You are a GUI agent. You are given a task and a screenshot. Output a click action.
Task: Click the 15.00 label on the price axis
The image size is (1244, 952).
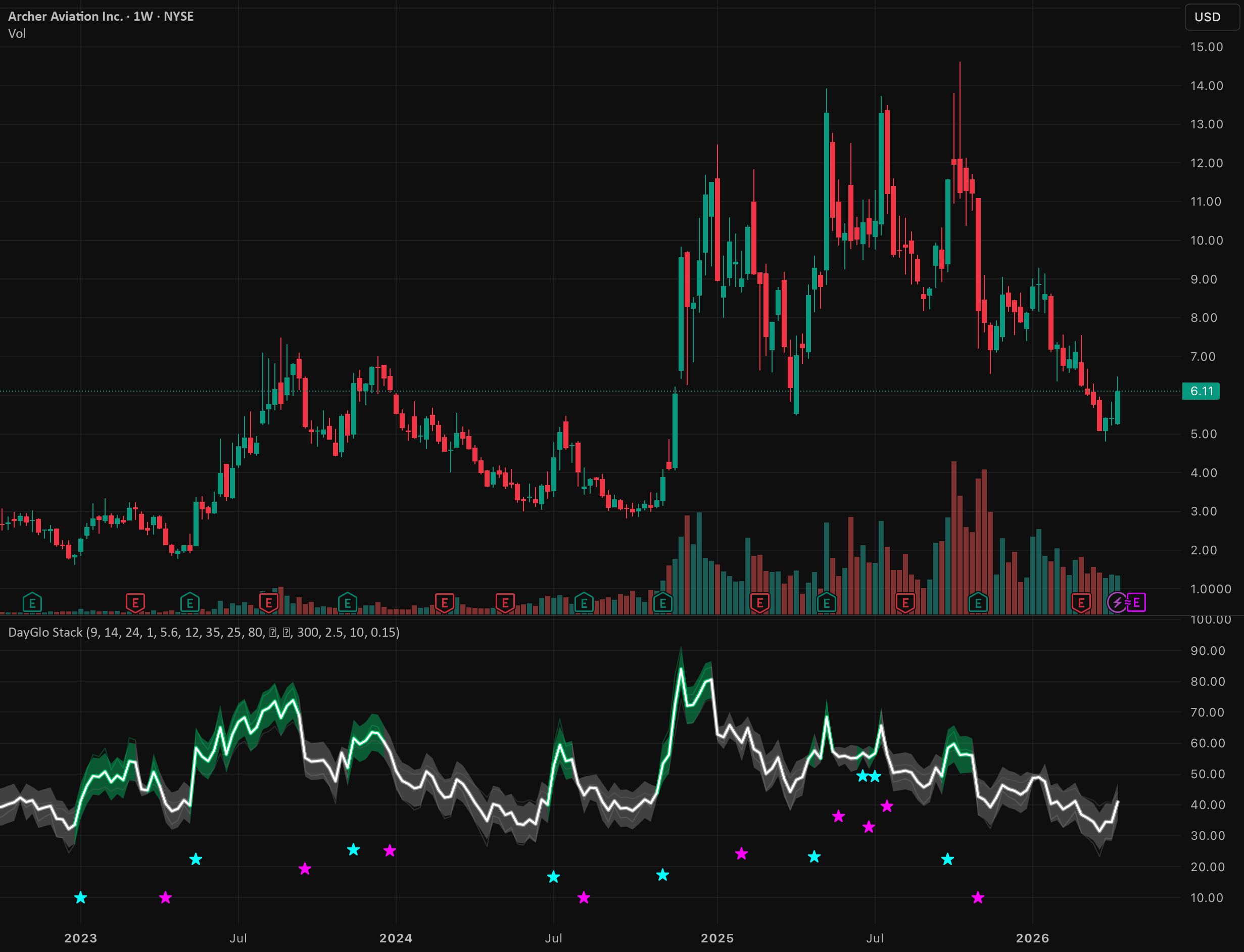coord(1207,47)
